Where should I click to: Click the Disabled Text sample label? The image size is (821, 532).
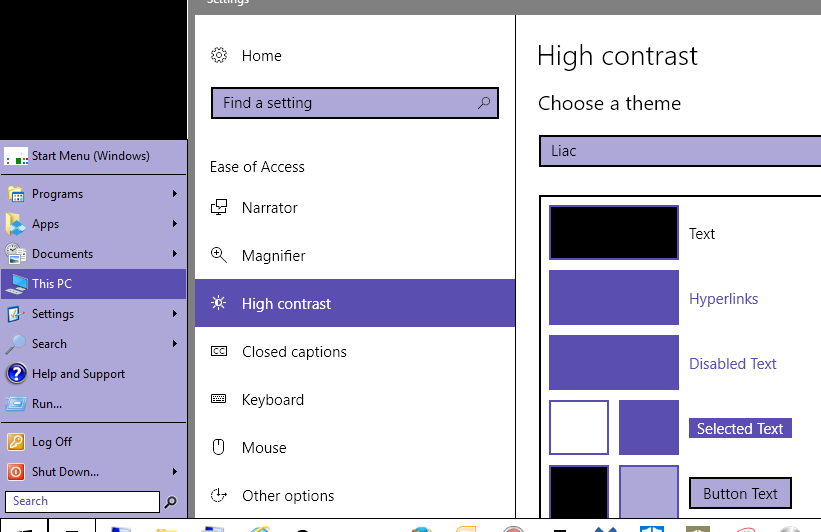(733, 363)
